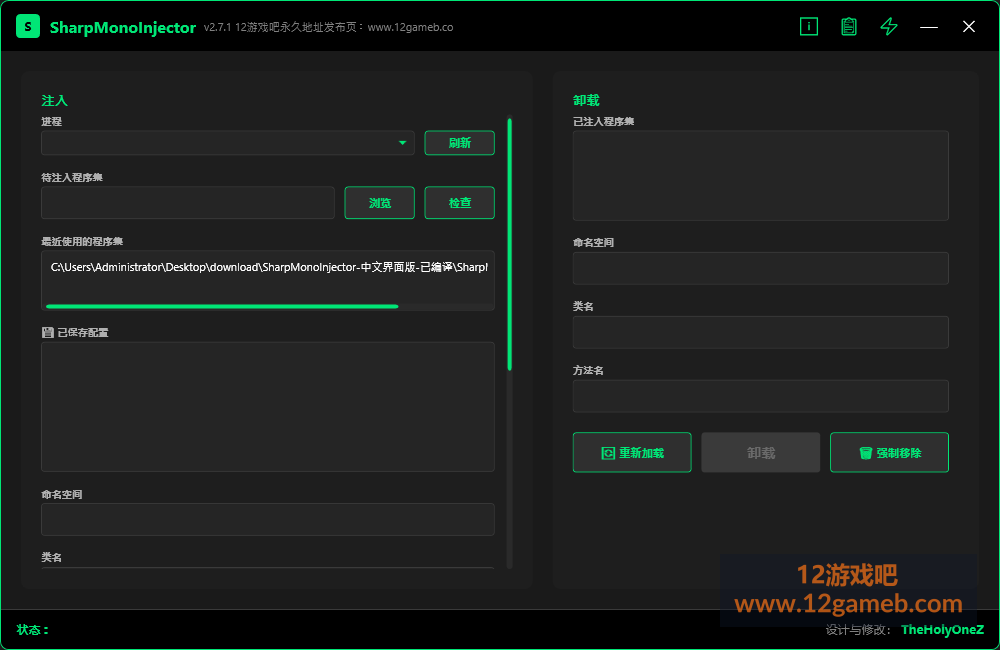
Task: Click the 卸载 unload button
Action: pyautogui.click(x=761, y=452)
